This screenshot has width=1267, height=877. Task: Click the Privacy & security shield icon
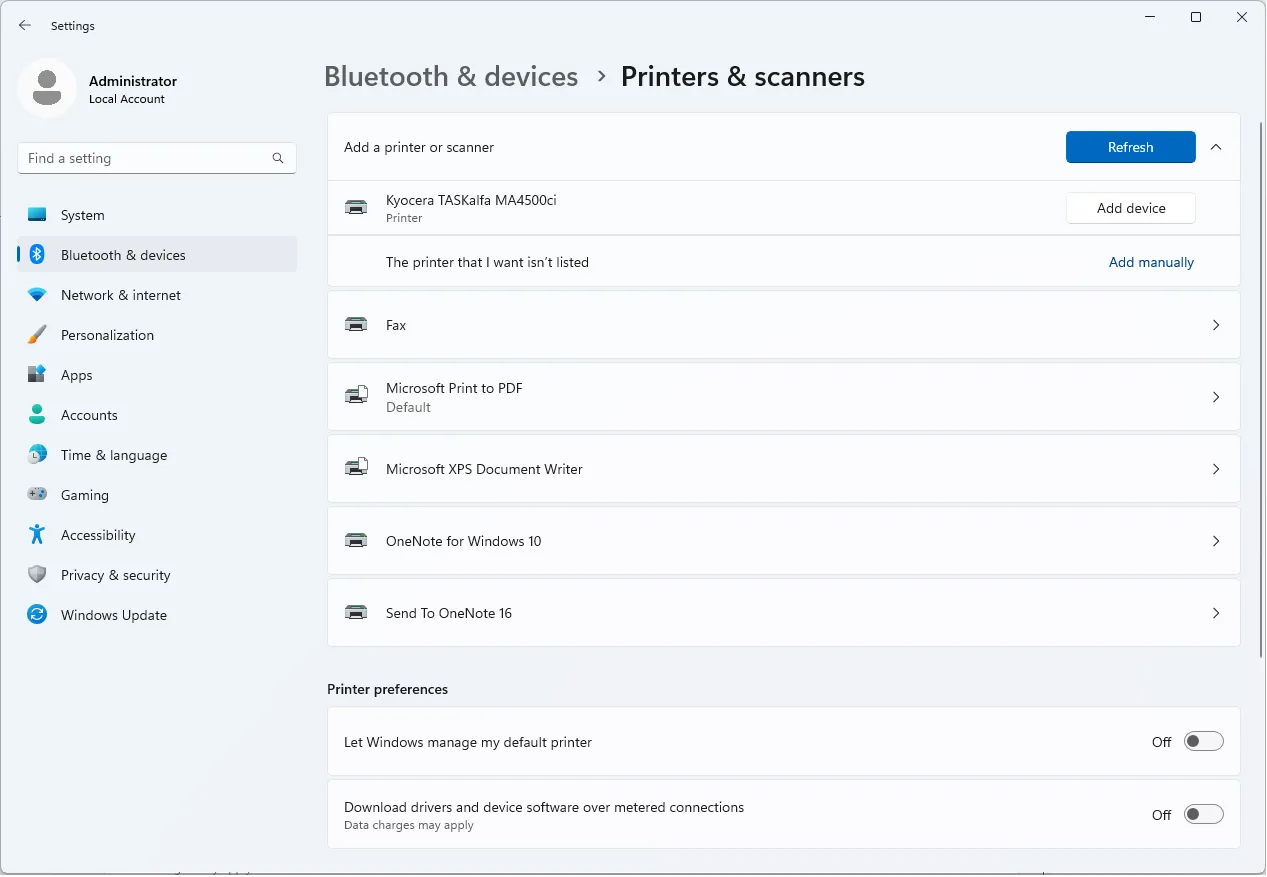tap(37, 575)
